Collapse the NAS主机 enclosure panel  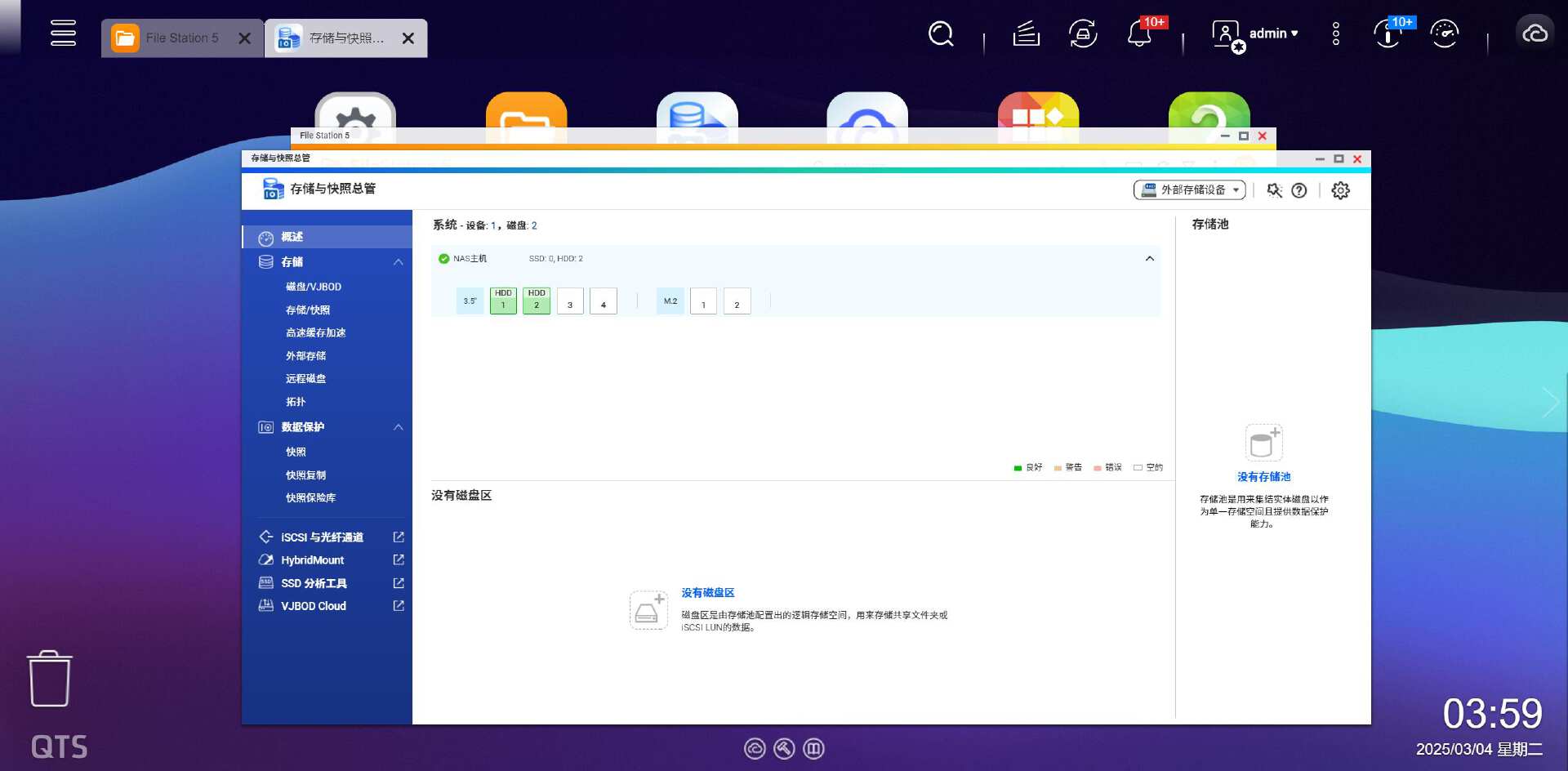[x=1150, y=259]
